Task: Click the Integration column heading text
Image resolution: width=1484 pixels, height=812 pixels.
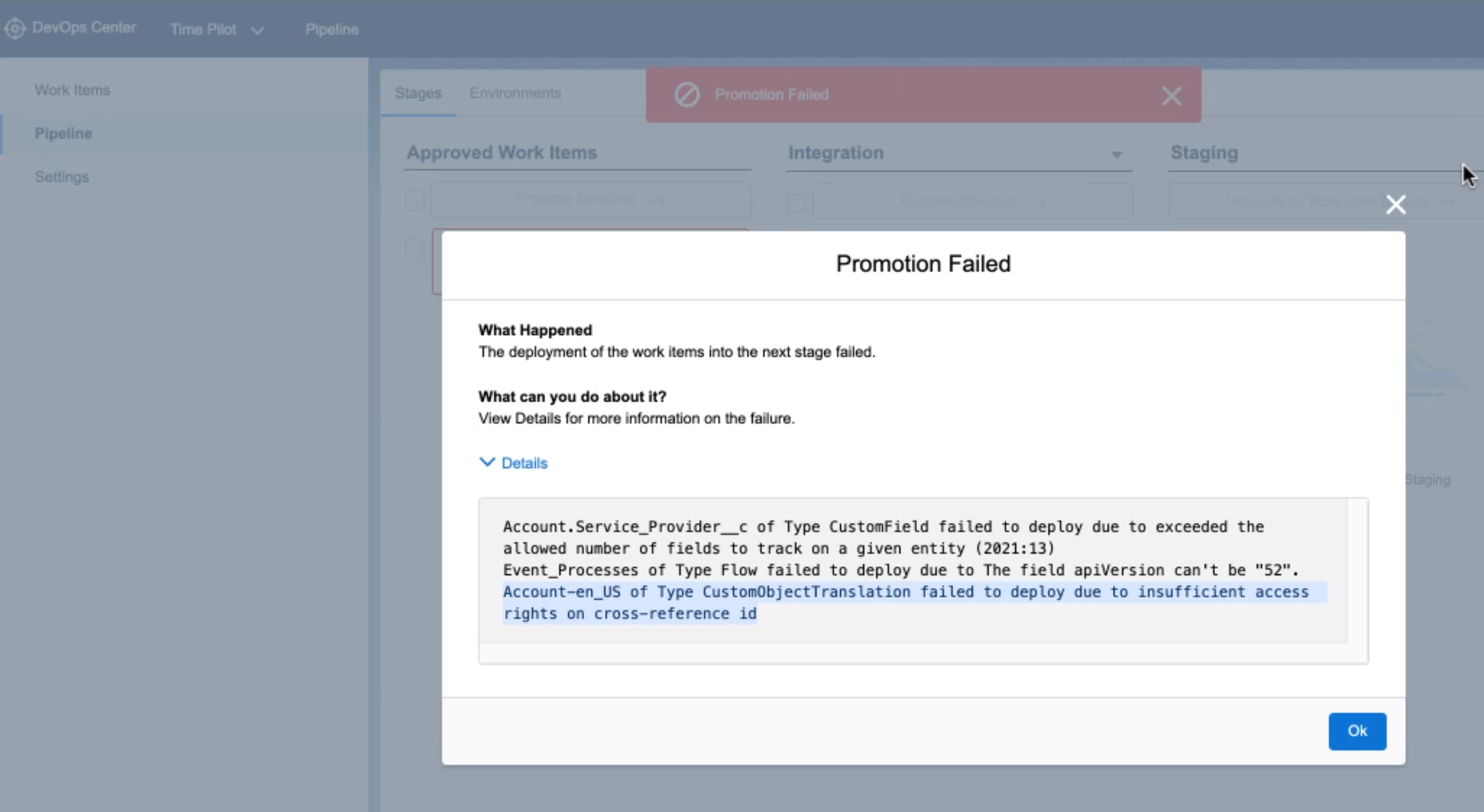Action: [836, 153]
